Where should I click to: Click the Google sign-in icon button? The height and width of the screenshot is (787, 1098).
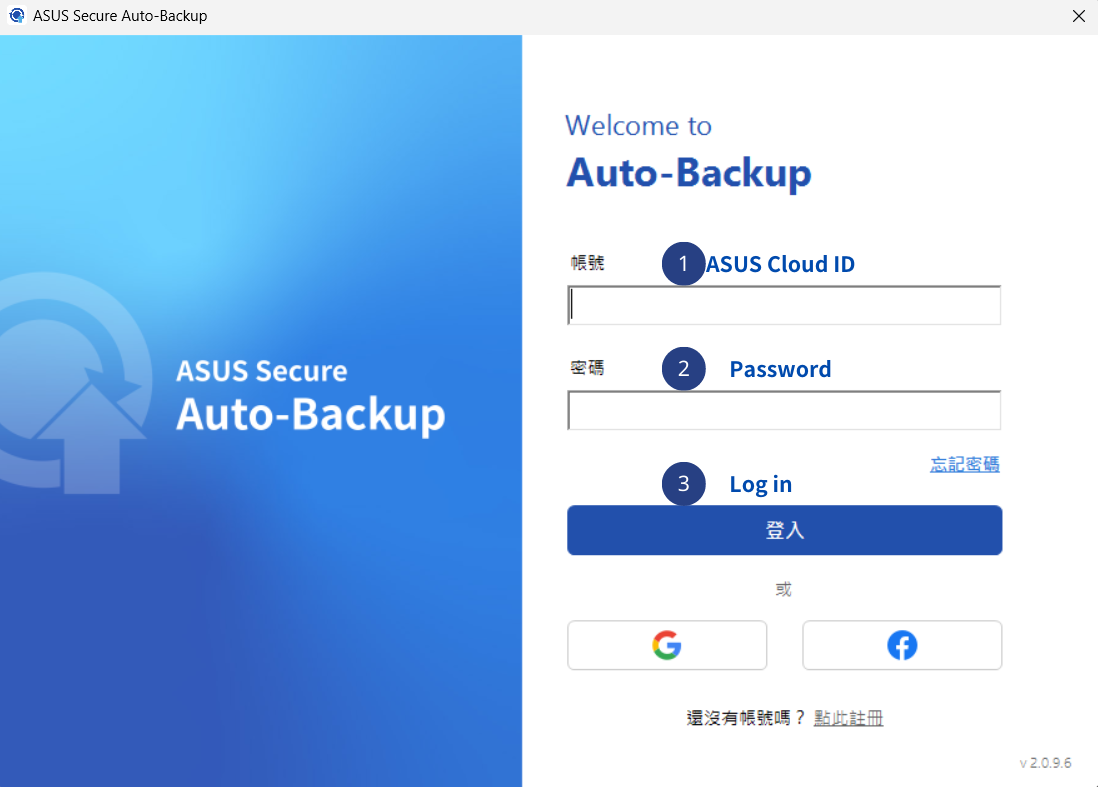coord(667,645)
